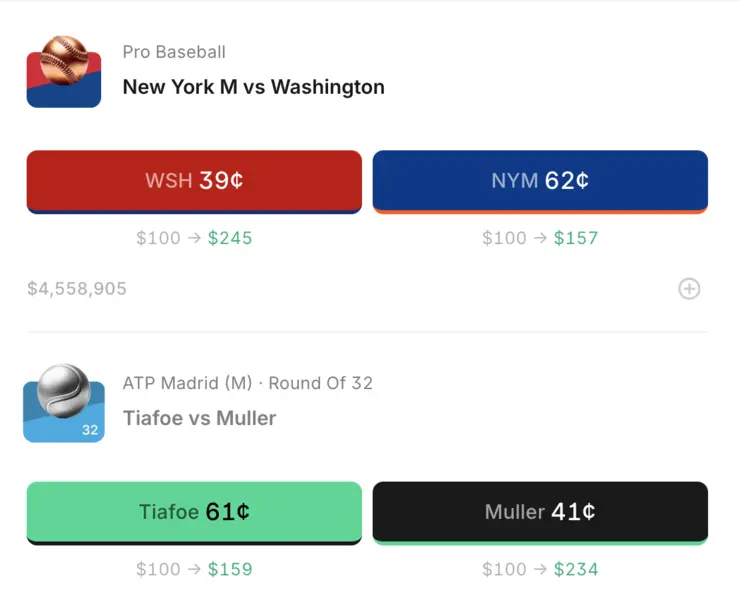
Task: Open the Tiafoe vs Muller market
Action: tap(199, 418)
